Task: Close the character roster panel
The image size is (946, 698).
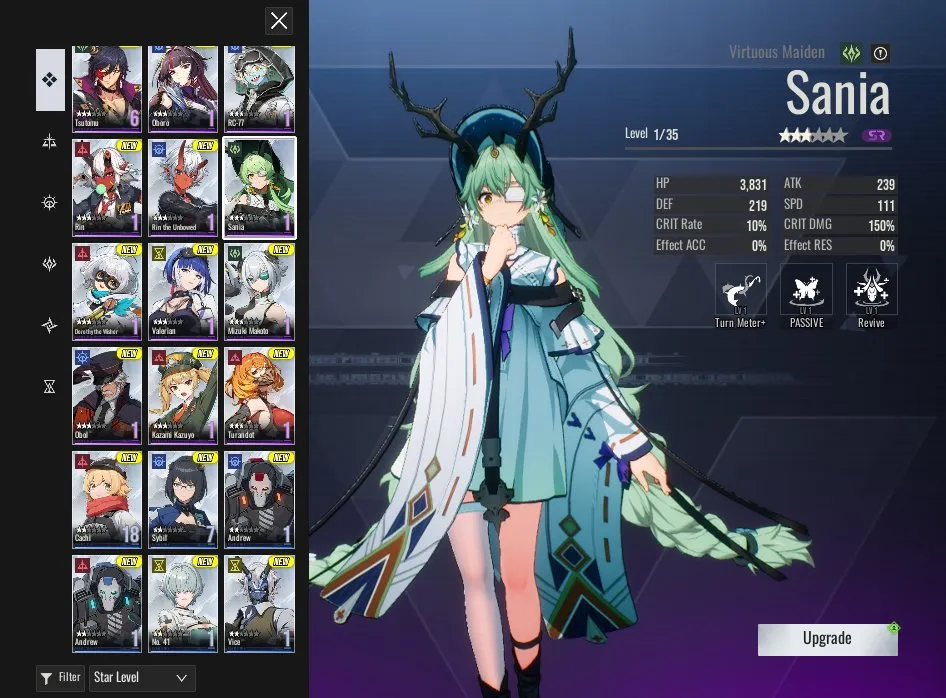Action: click(279, 21)
